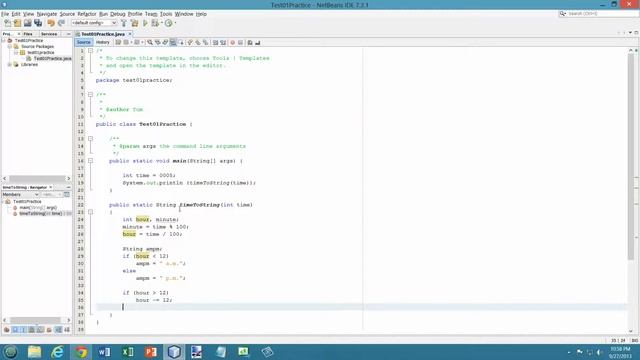The width and height of the screenshot is (640, 360).
Task: Open the File menu
Action: [x=5, y=14]
